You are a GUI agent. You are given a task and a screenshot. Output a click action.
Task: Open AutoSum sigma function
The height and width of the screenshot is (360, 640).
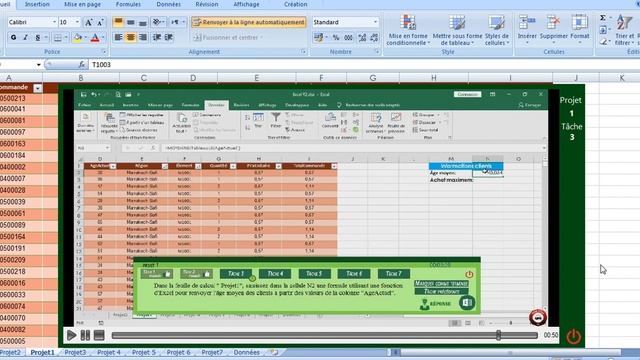[602, 18]
